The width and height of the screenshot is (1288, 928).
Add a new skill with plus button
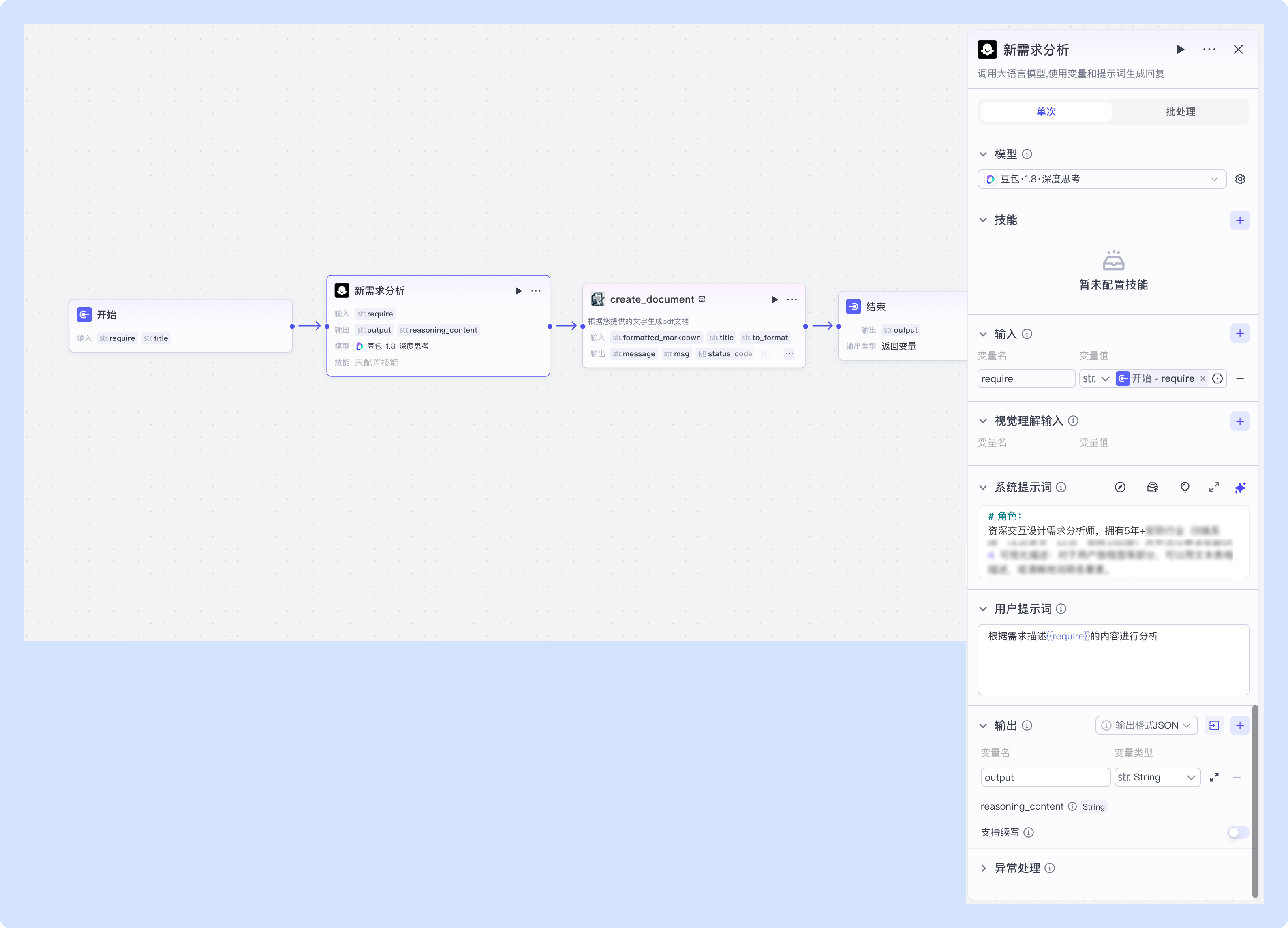(1240, 220)
